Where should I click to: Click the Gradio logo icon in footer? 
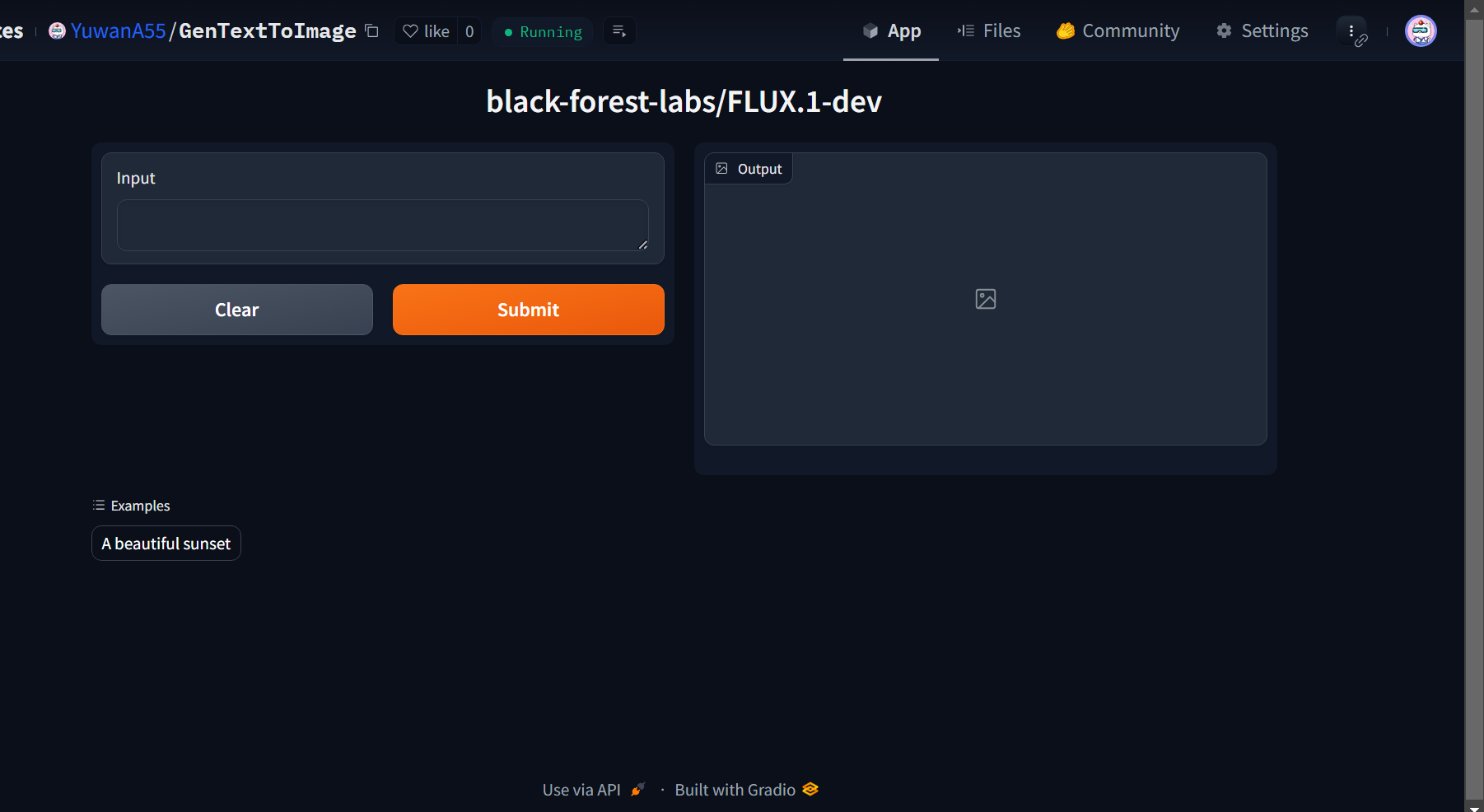click(x=810, y=789)
